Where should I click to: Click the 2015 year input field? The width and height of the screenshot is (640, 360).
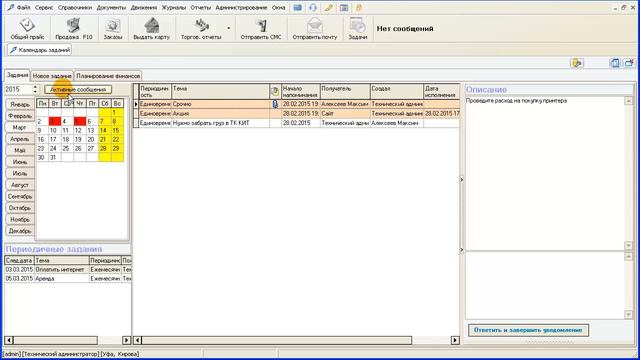(18, 89)
